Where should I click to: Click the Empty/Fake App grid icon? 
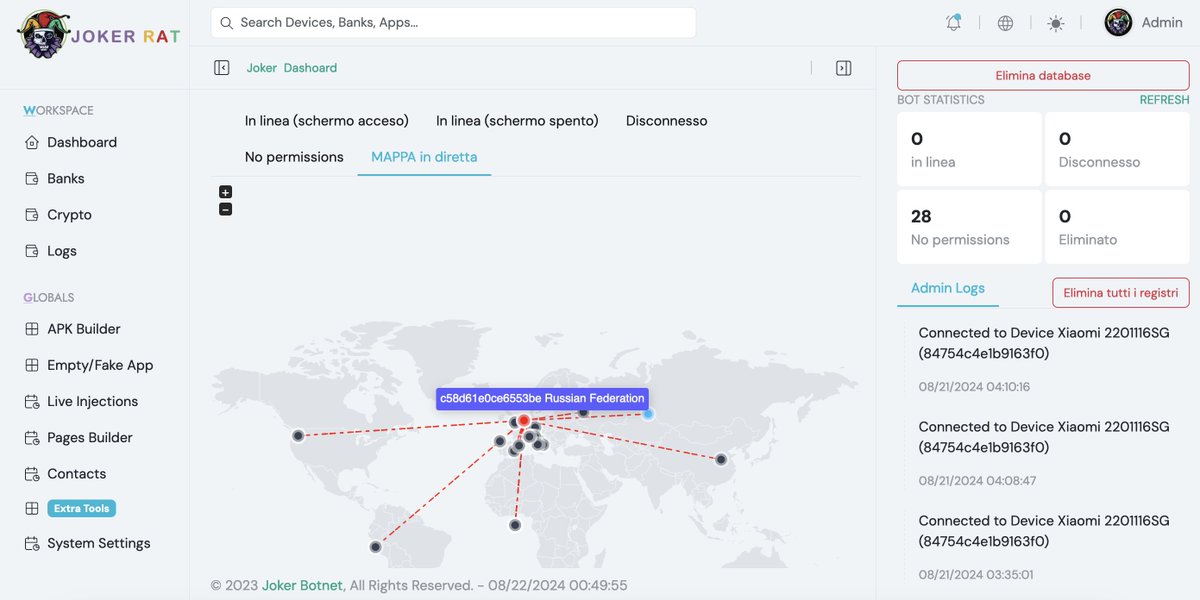[30, 365]
